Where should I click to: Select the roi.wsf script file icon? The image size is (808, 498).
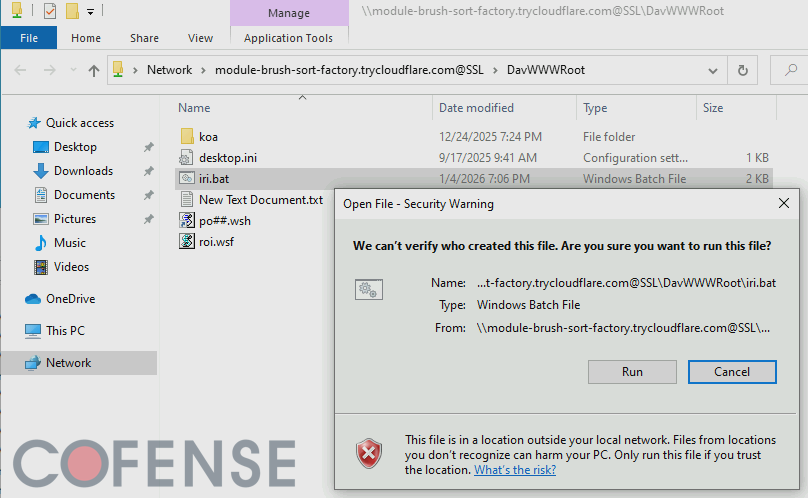[186, 241]
